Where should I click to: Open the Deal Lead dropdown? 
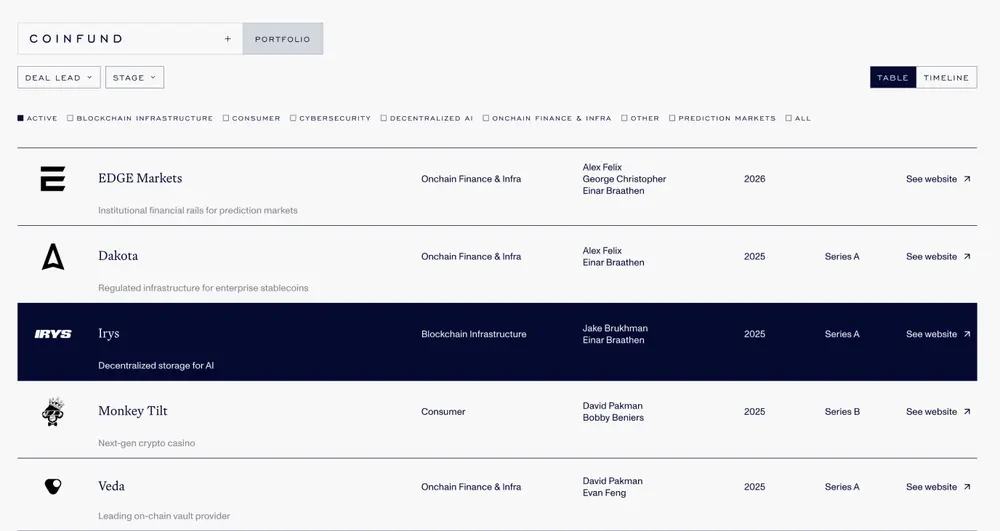[x=59, y=77]
